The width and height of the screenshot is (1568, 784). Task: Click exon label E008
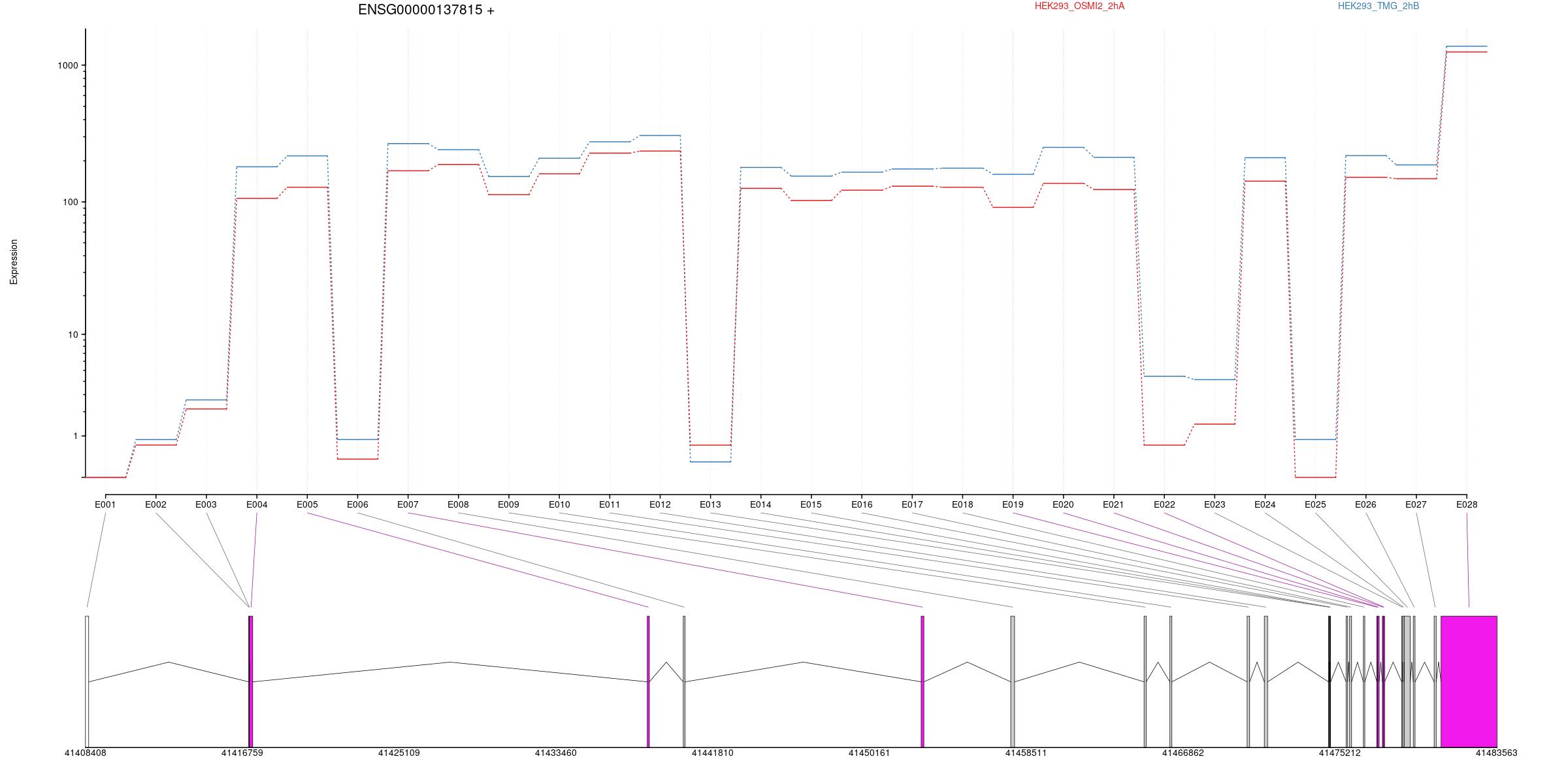[458, 504]
